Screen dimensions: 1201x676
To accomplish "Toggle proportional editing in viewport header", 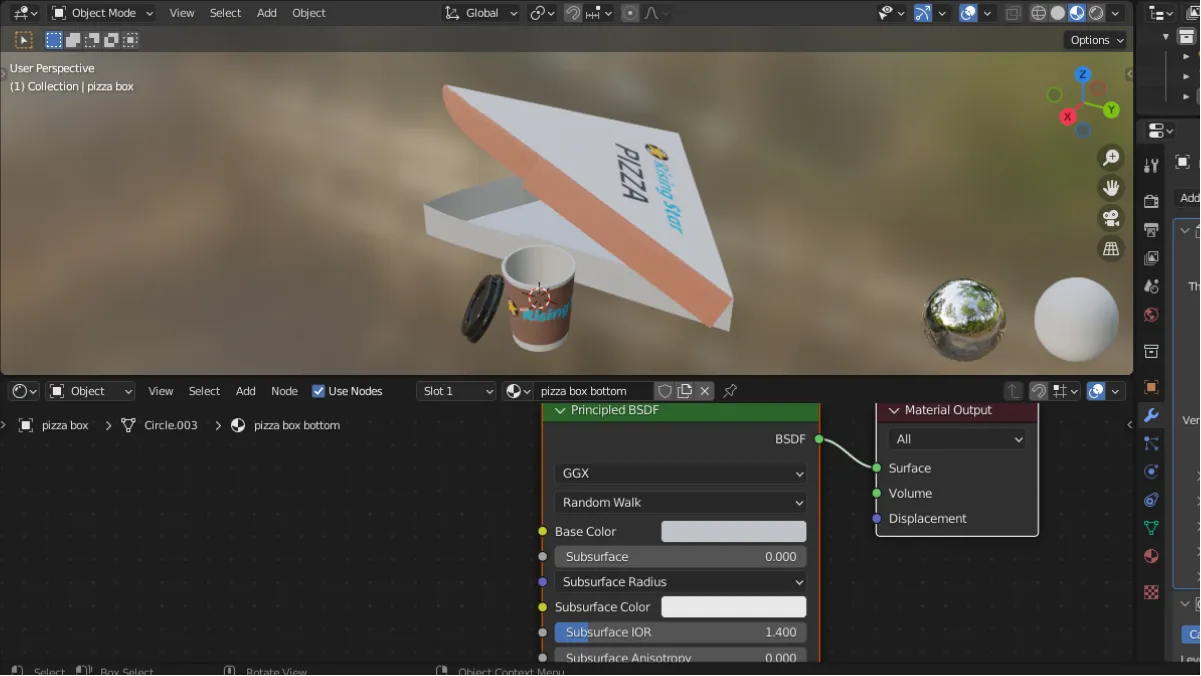I will (630, 13).
